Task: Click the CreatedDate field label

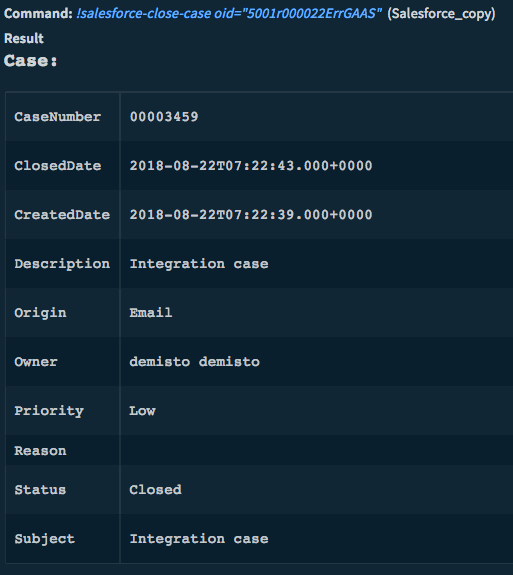Action: [62, 215]
